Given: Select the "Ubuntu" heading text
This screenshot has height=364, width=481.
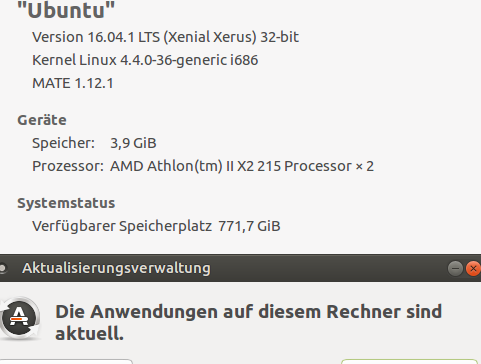Looking at the screenshot, I should (x=66, y=10).
